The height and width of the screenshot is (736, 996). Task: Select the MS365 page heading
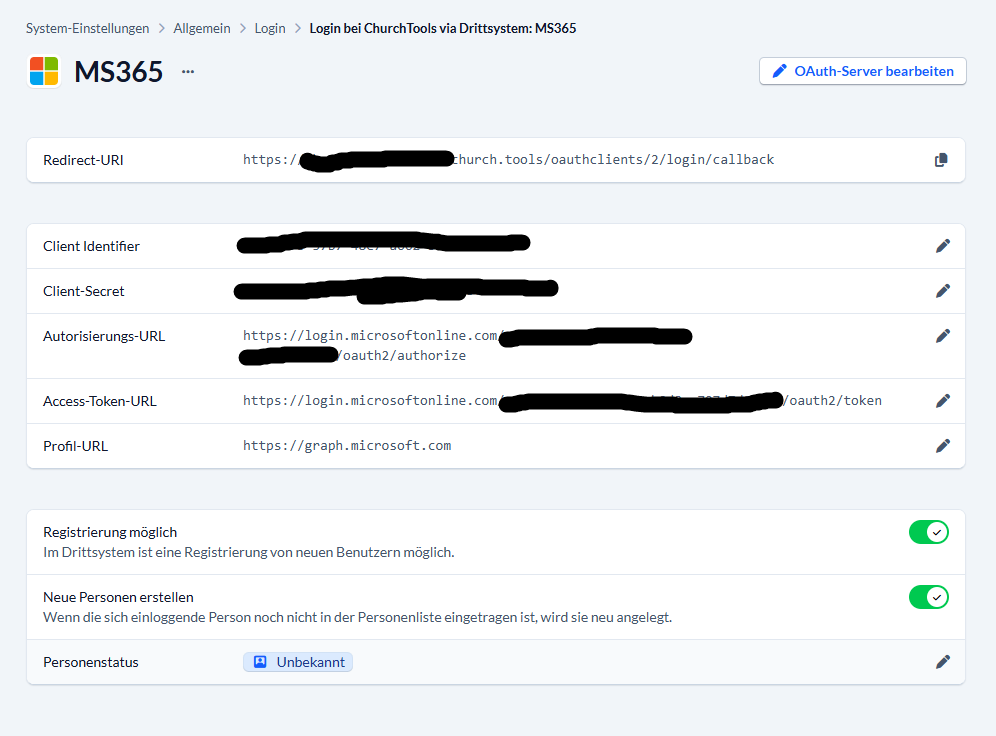118,71
